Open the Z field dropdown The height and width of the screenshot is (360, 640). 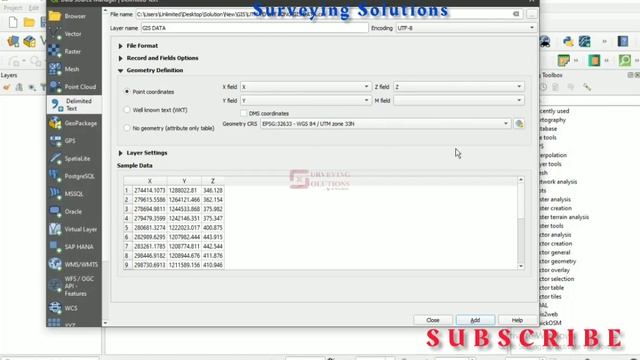[458, 87]
